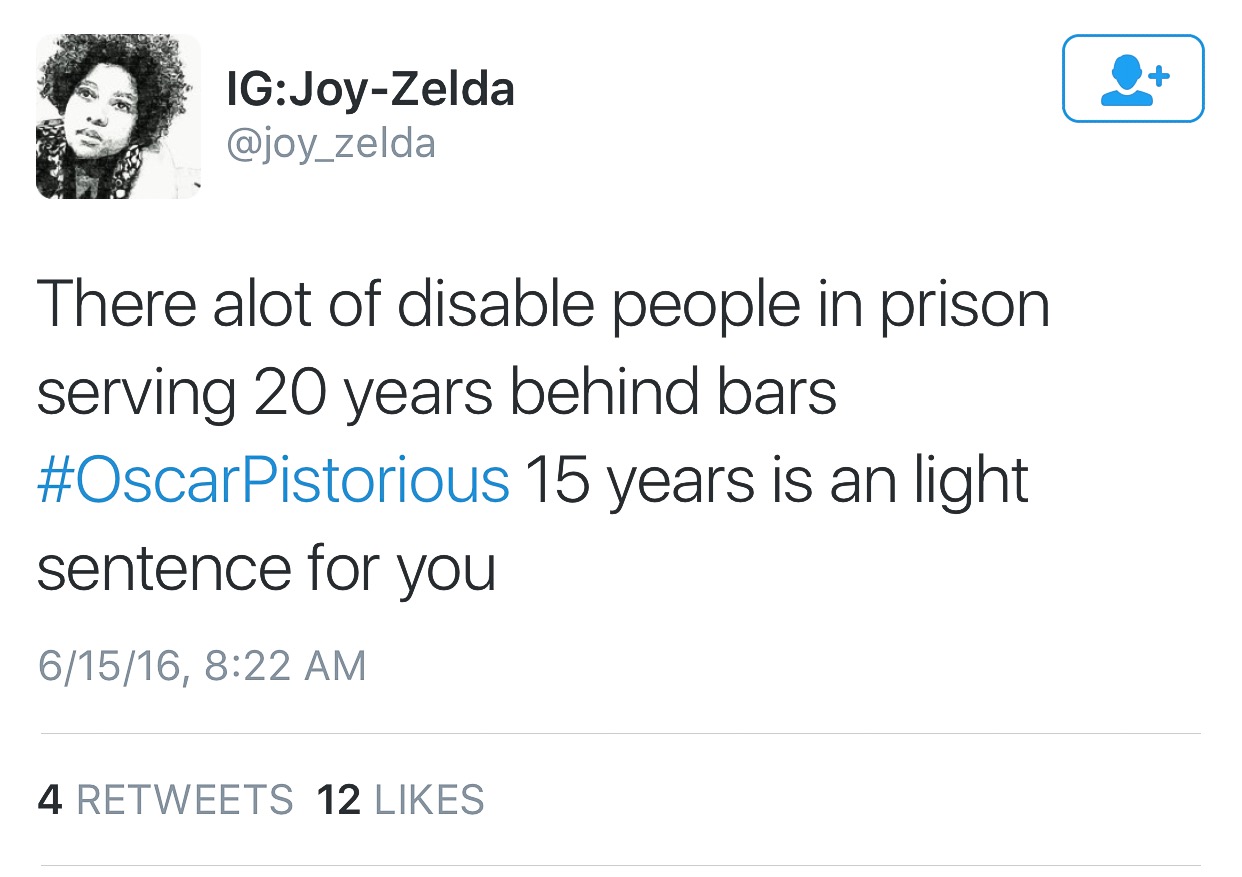
Task: Click the "15 years is an light" text
Action: pos(776,480)
